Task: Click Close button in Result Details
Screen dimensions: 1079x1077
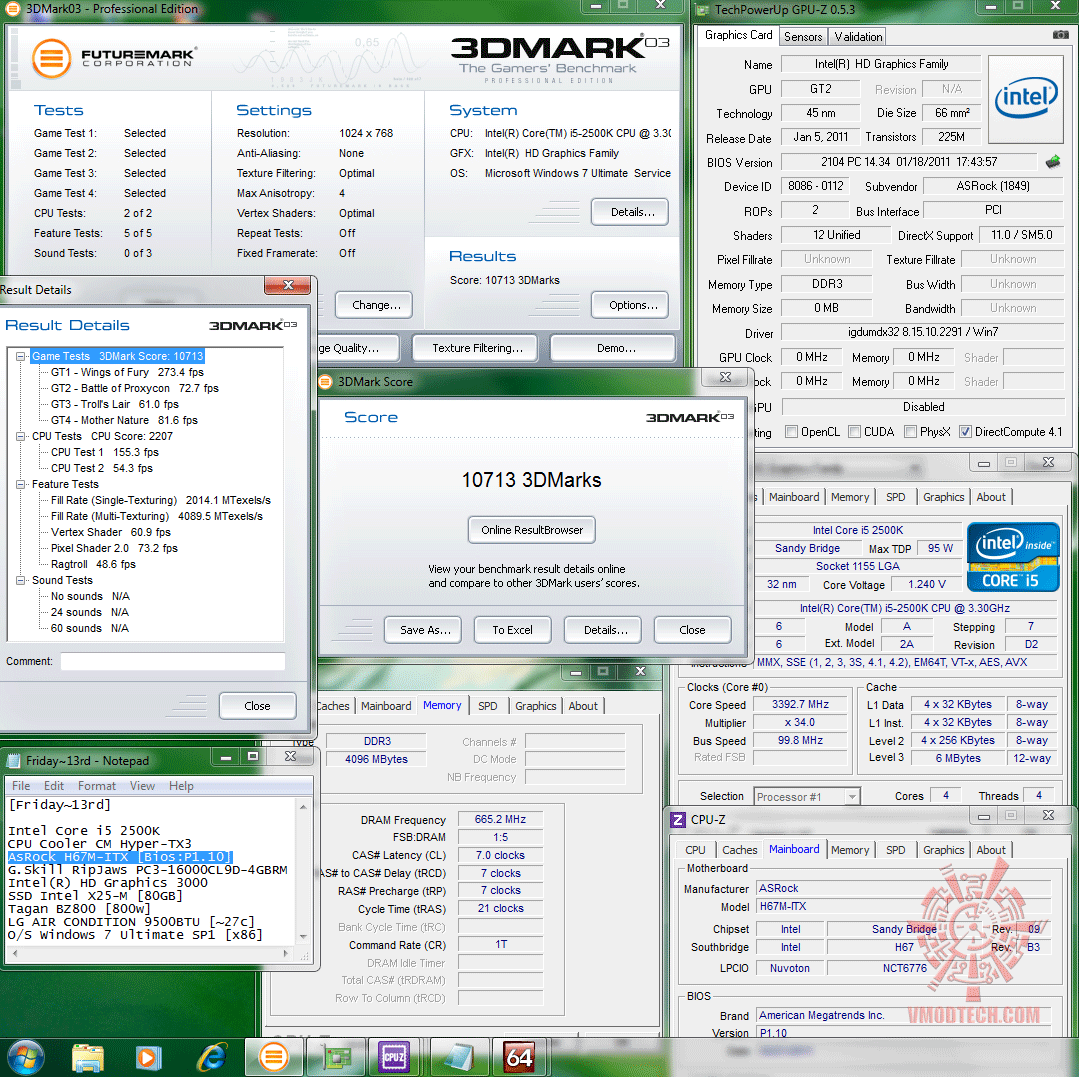Action: pos(257,706)
